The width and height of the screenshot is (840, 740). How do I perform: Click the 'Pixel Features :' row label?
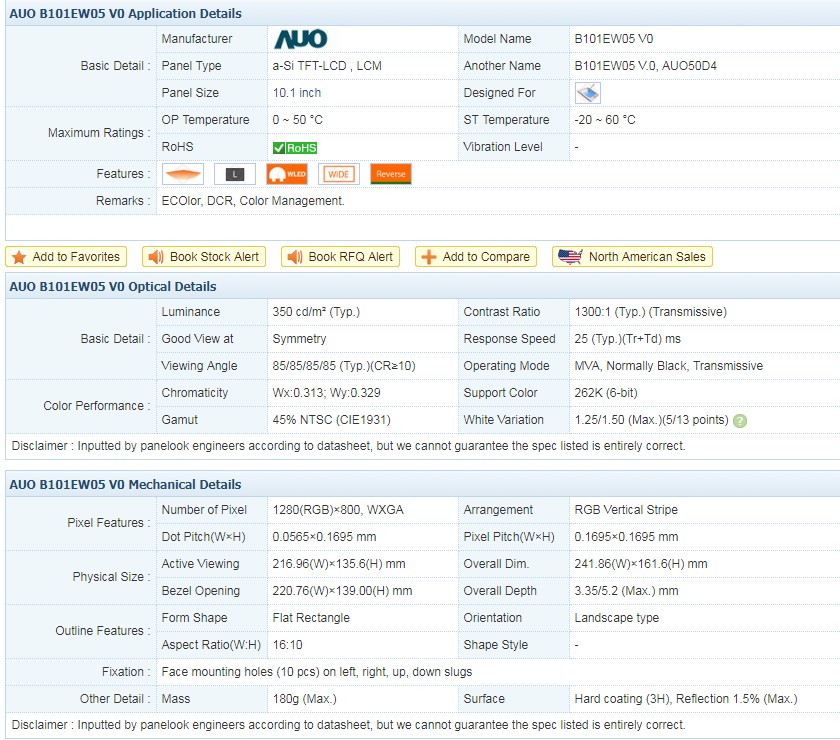109,522
